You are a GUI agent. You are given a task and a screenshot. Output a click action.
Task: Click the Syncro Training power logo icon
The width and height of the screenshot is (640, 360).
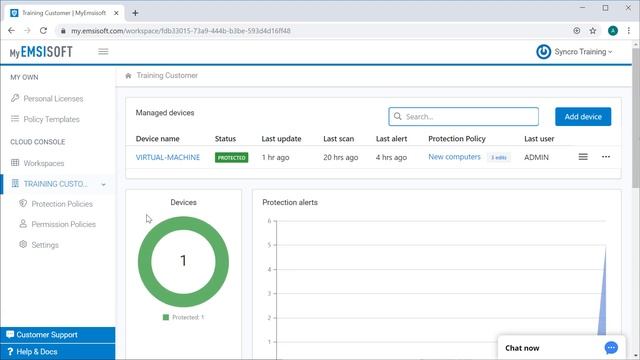[x=543, y=52]
